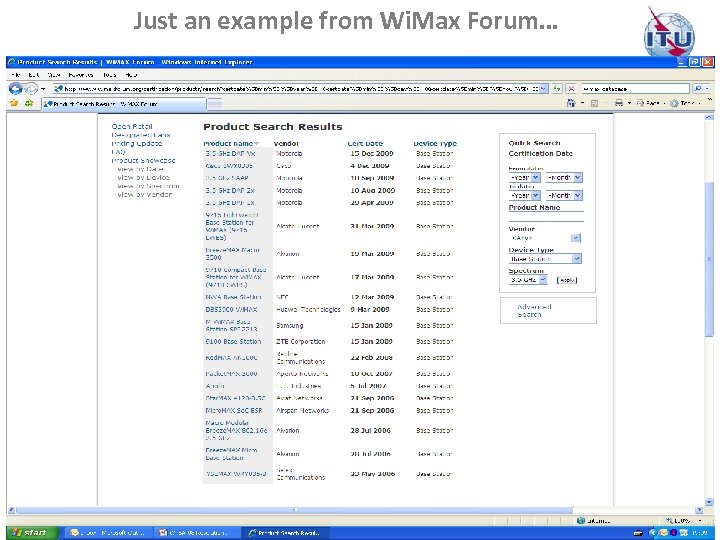The width and height of the screenshot is (720, 540).
Task: Click the Add to Favorites star-plus icon
Action: (x=29, y=103)
